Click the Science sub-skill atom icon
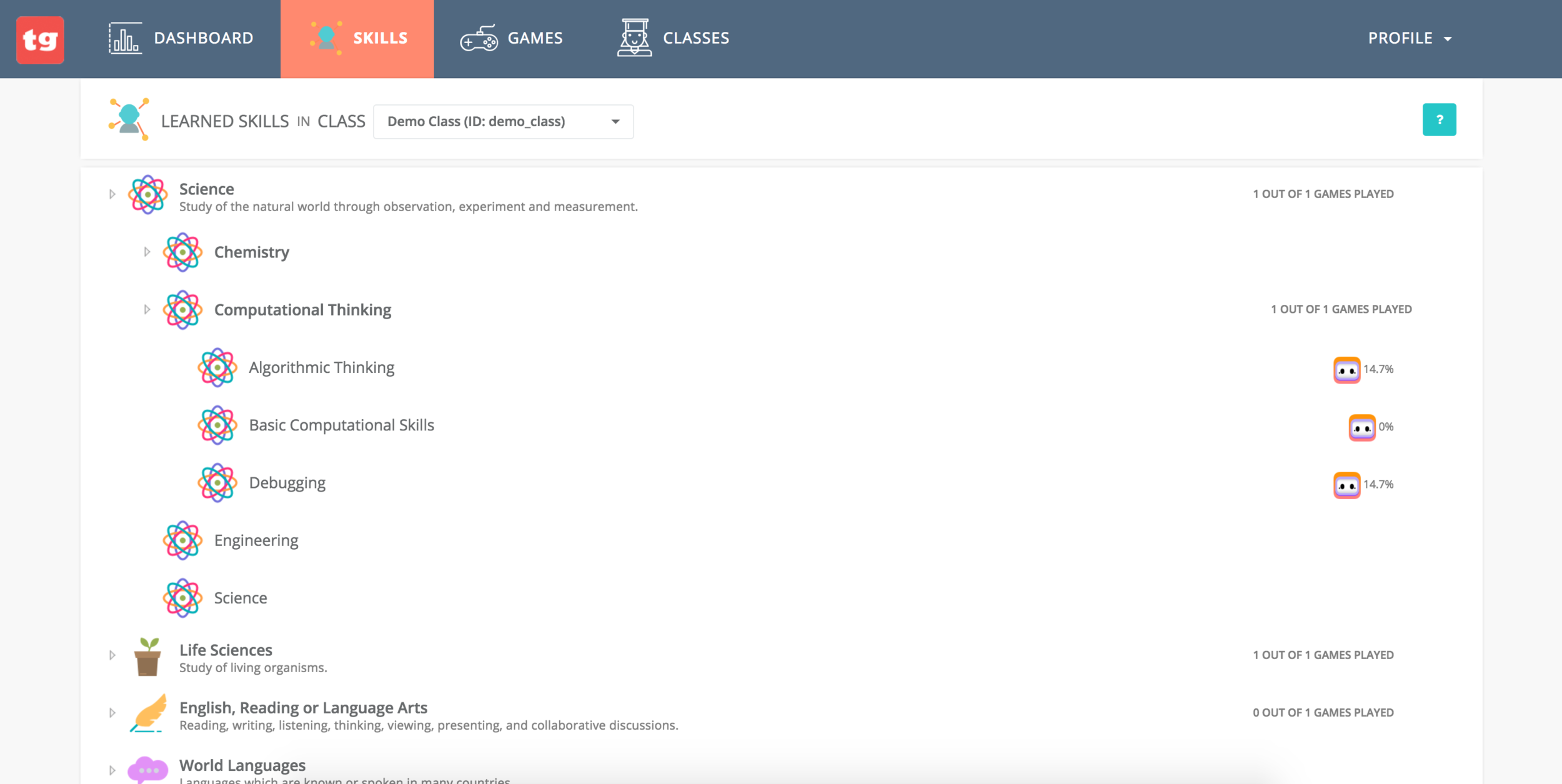Image resolution: width=1562 pixels, height=784 pixels. (182, 598)
